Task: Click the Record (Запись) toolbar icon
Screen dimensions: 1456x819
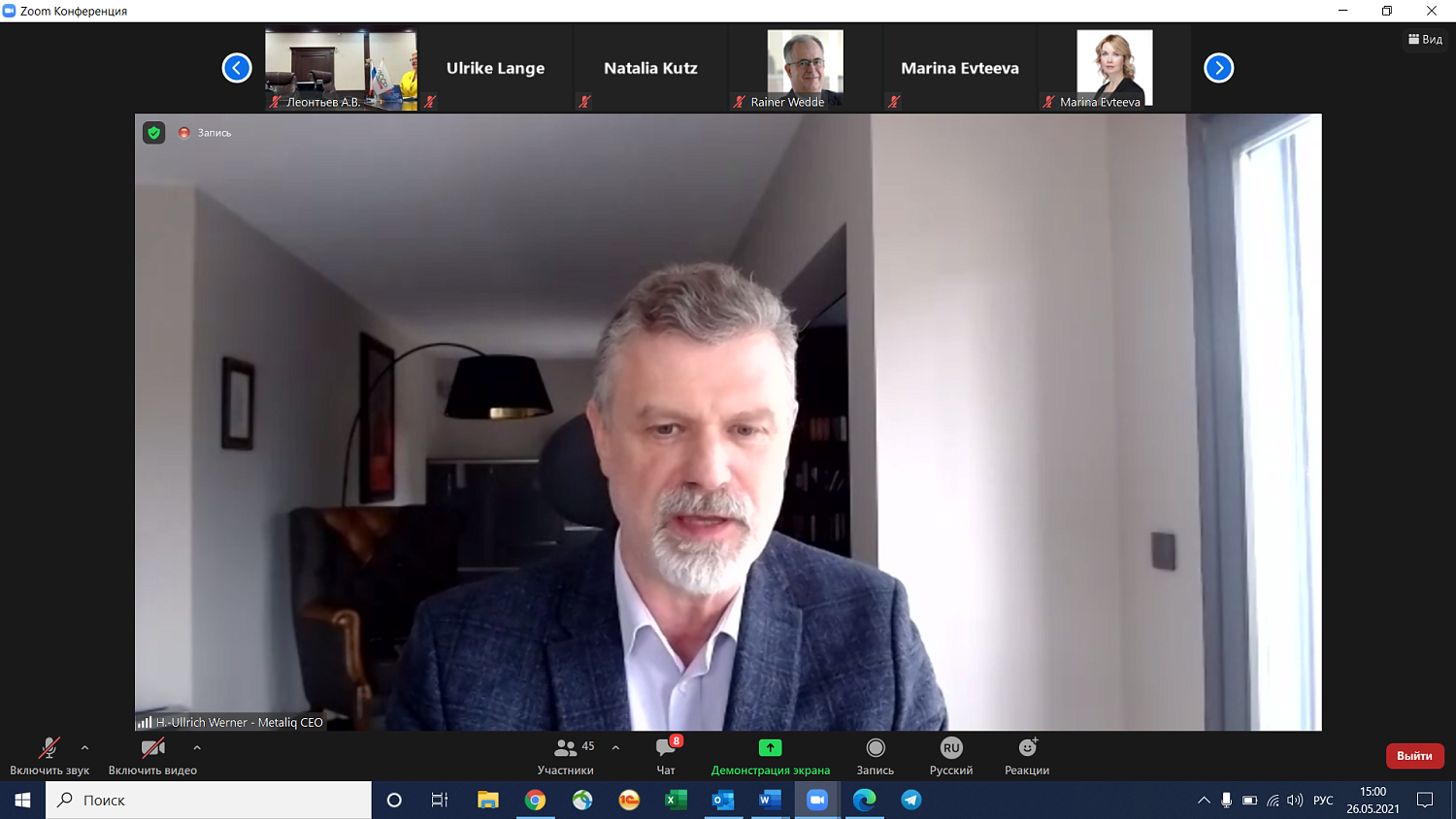Action: (x=875, y=748)
